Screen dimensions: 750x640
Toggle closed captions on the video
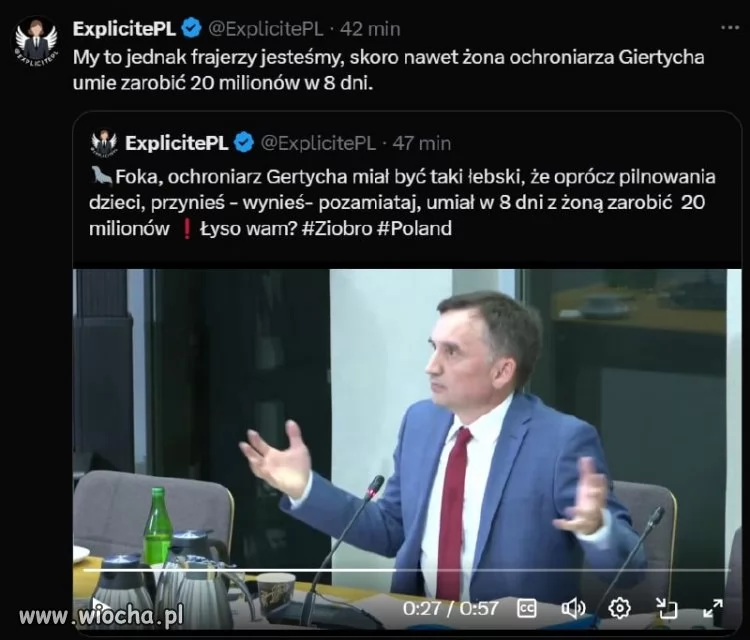tap(527, 607)
